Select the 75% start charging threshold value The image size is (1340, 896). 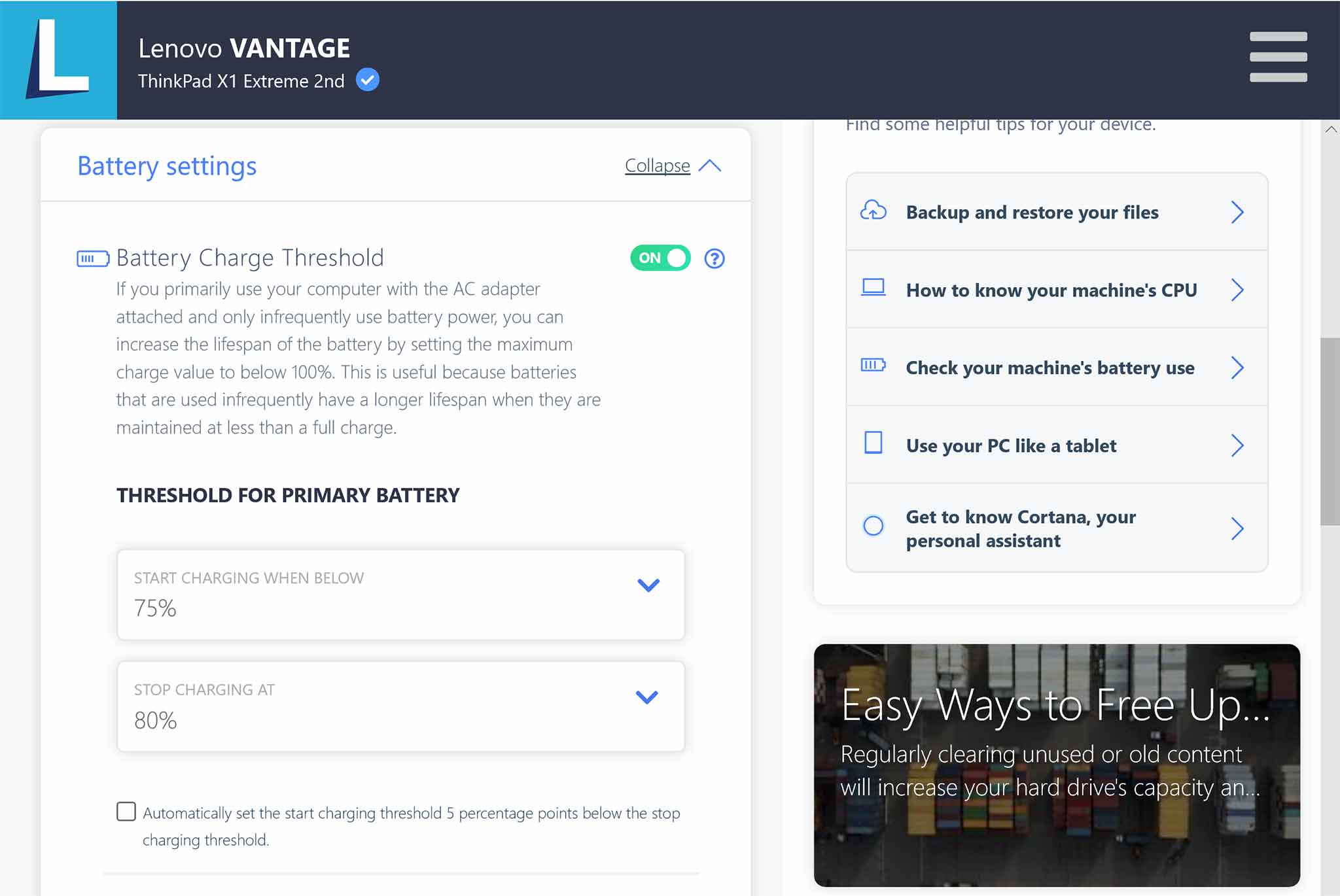pos(154,607)
